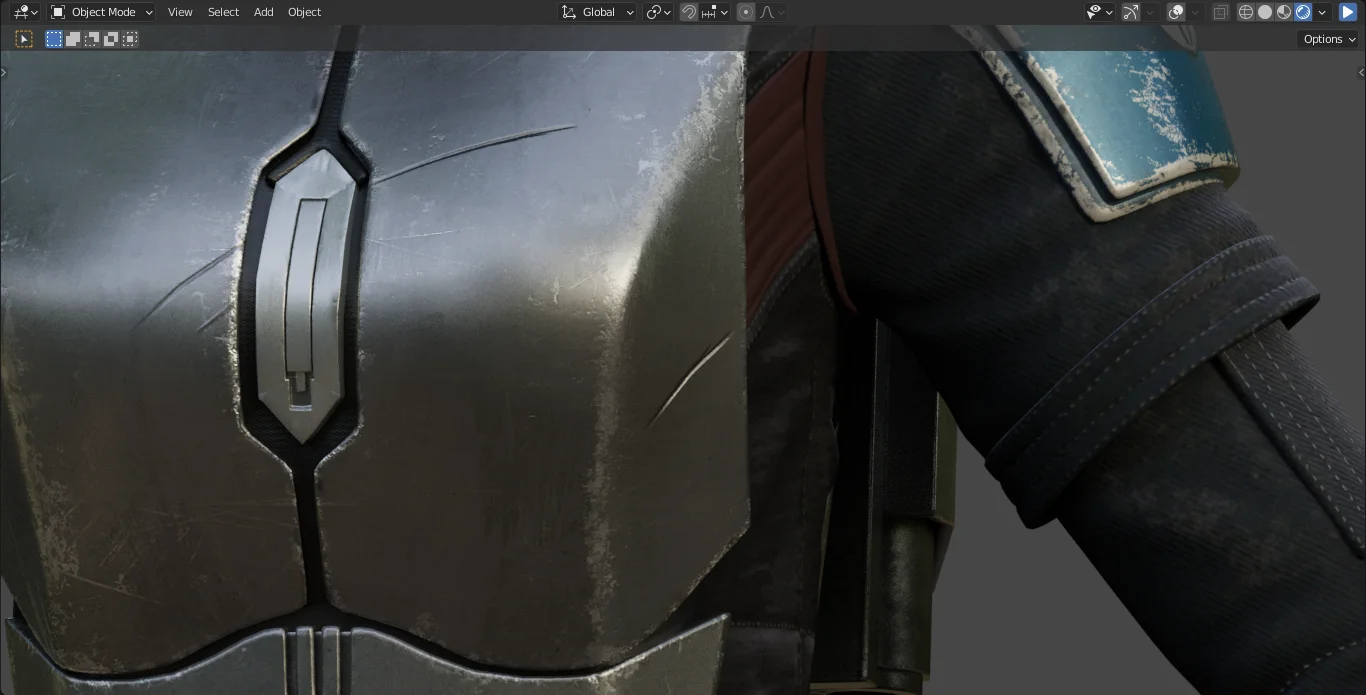Open the View menu
The height and width of the screenshot is (695, 1366).
coord(180,12)
